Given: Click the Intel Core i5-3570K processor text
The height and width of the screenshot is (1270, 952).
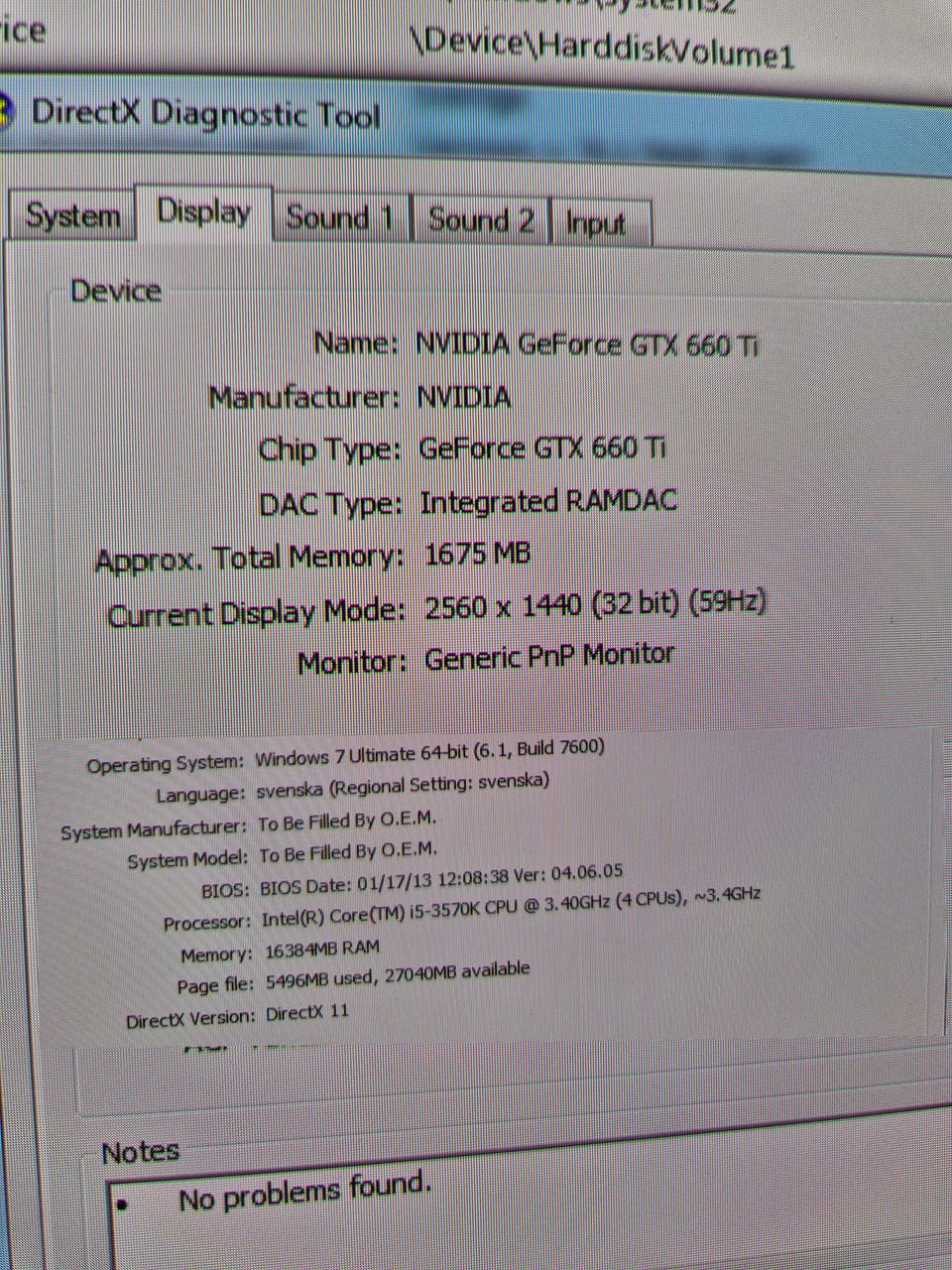Looking at the screenshot, I should coord(511,907).
